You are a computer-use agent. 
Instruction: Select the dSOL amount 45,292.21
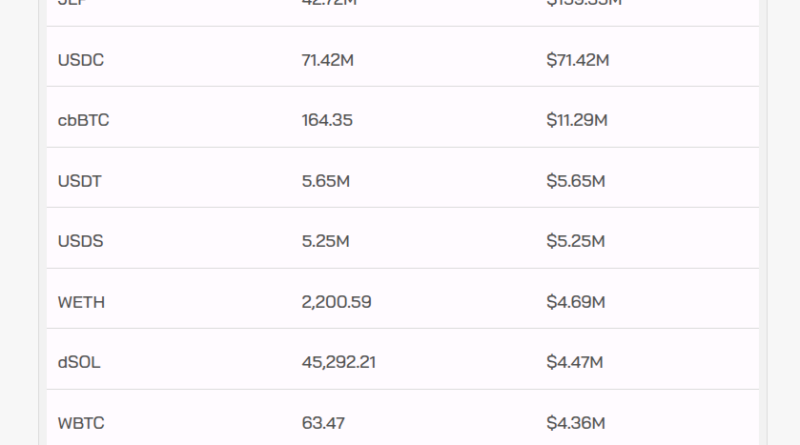click(338, 362)
